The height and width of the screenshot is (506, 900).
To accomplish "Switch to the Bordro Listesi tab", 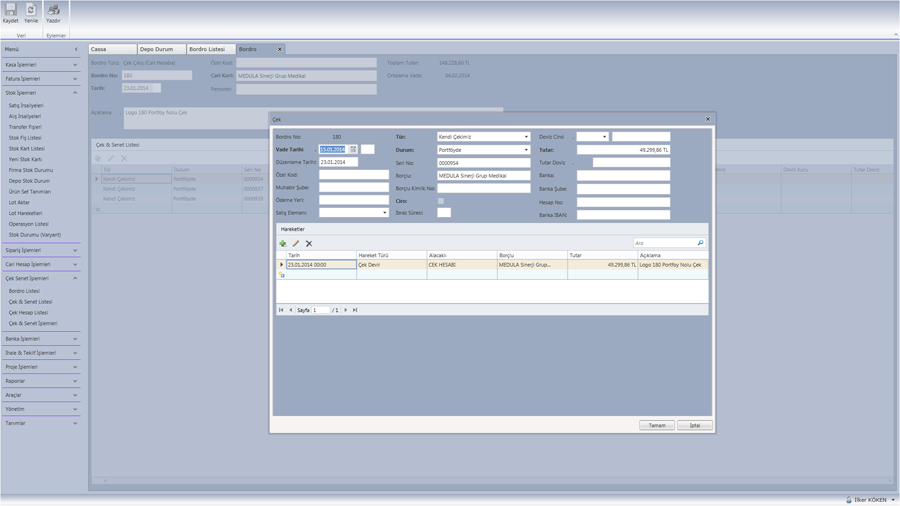I will pyautogui.click(x=207, y=49).
